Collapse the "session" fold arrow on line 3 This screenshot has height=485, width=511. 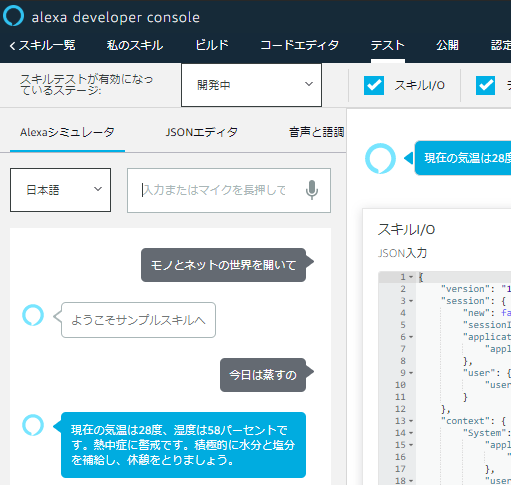pos(411,301)
